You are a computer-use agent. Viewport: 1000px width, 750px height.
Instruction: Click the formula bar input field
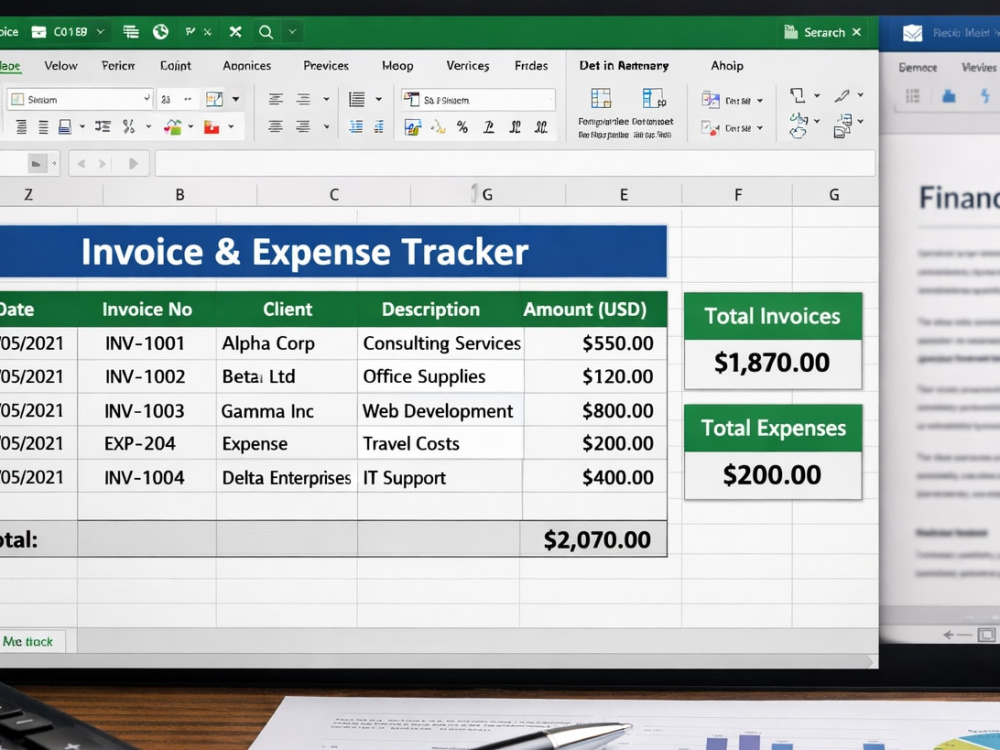[515, 164]
